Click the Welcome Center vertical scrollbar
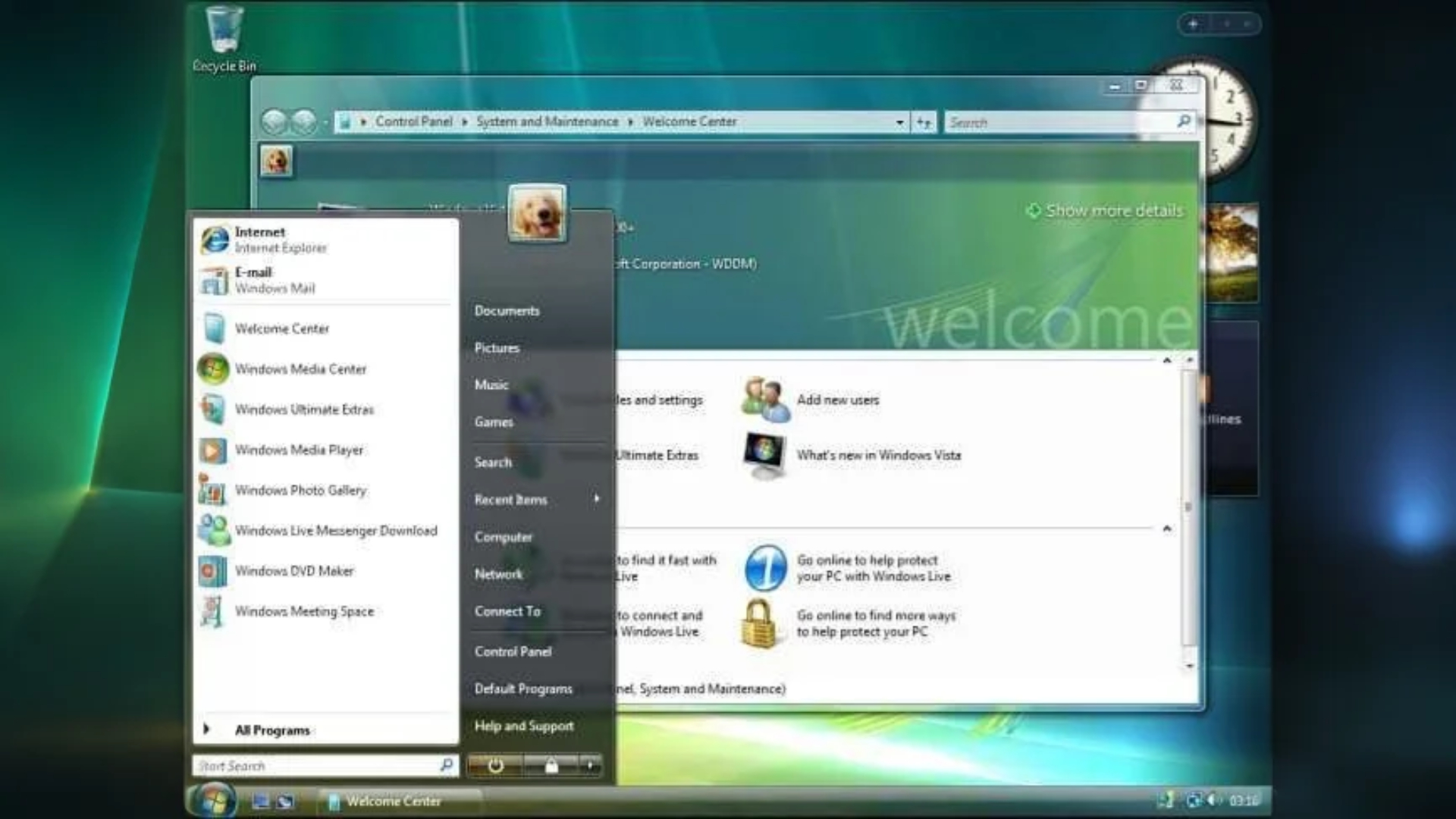The height and width of the screenshot is (819, 1456). coord(1188,508)
